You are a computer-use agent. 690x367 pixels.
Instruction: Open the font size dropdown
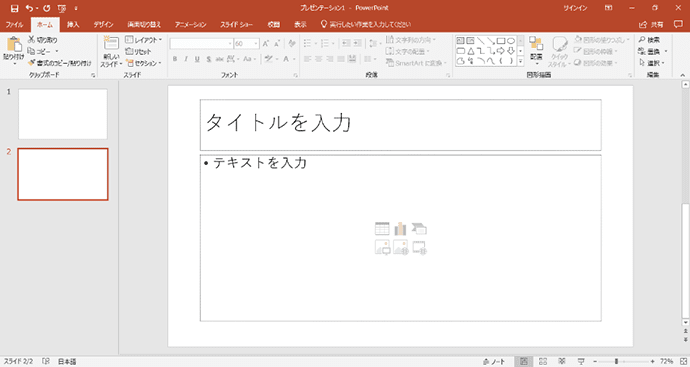coord(257,44)
